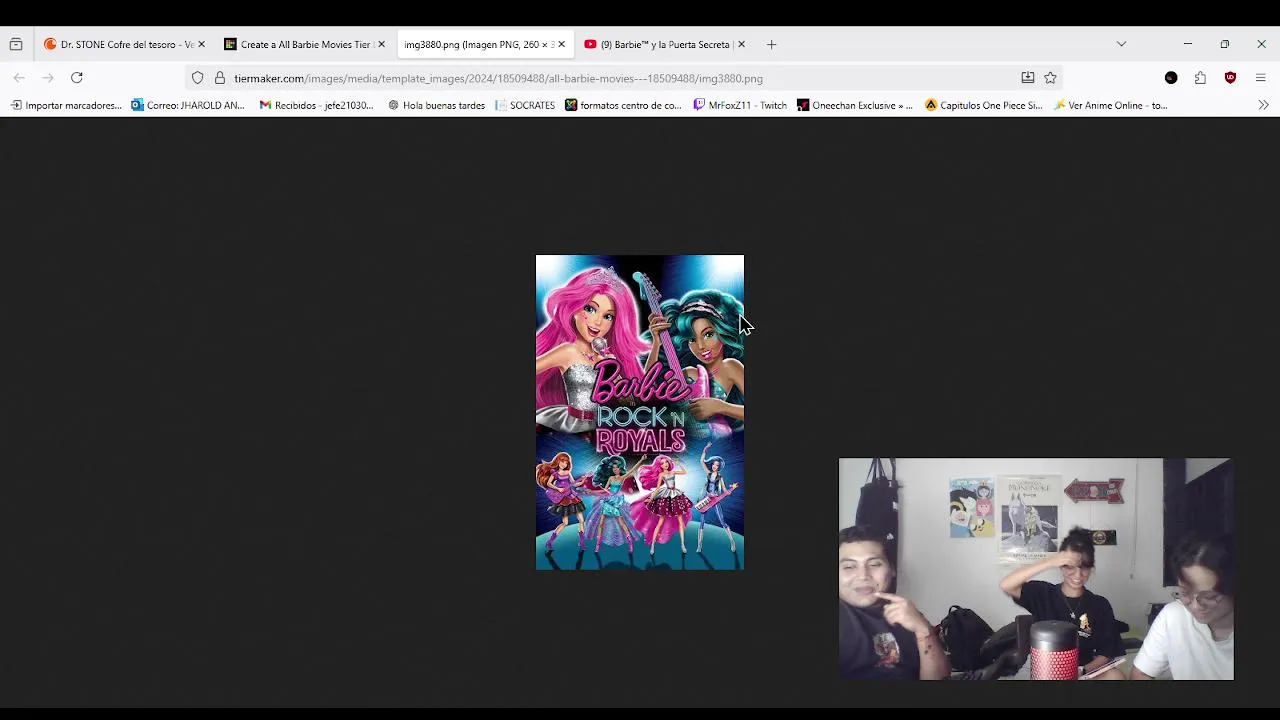Bookmark this page with the star
The width and height of the screenshot is (1280, 720).
pyautogui.click(x=1050, y=78)
